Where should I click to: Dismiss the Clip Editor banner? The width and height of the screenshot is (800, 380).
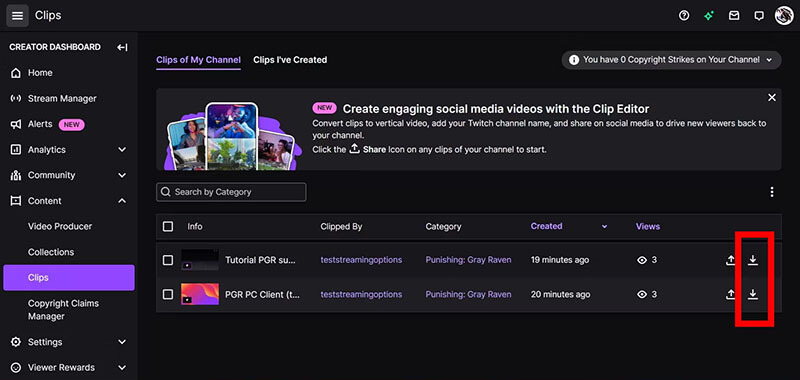(x=772, y=97)
